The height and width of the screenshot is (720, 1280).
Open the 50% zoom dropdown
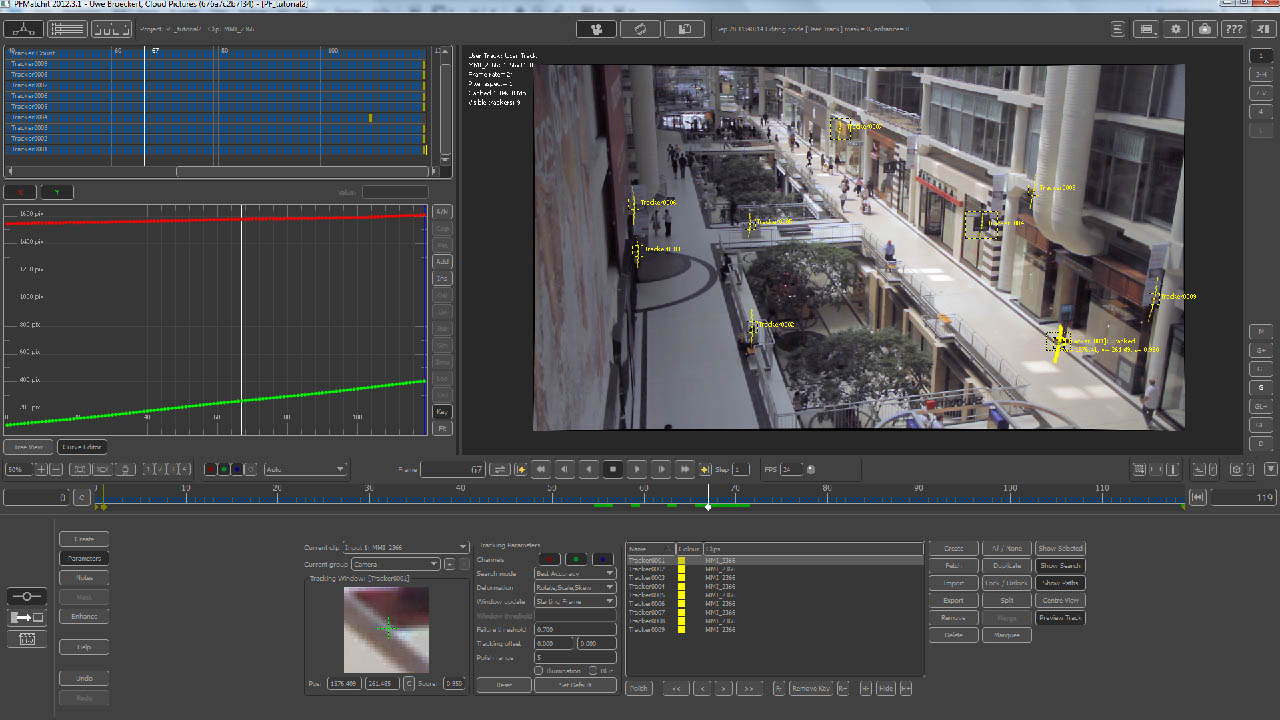pyautogui.click(x=17, y=469)
